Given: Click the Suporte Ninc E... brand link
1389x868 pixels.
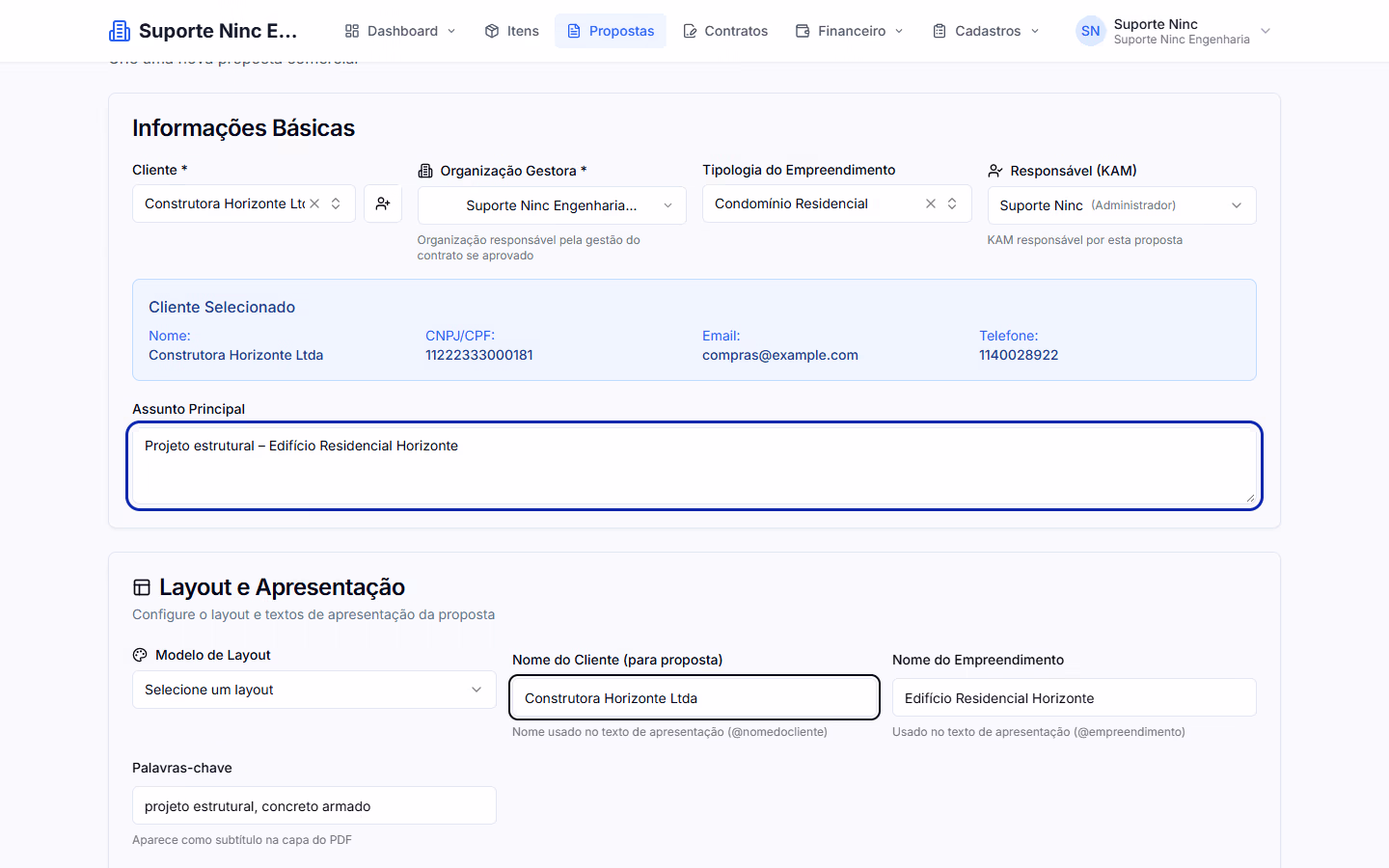Looking at the screenshot, I should coord(204,31).
